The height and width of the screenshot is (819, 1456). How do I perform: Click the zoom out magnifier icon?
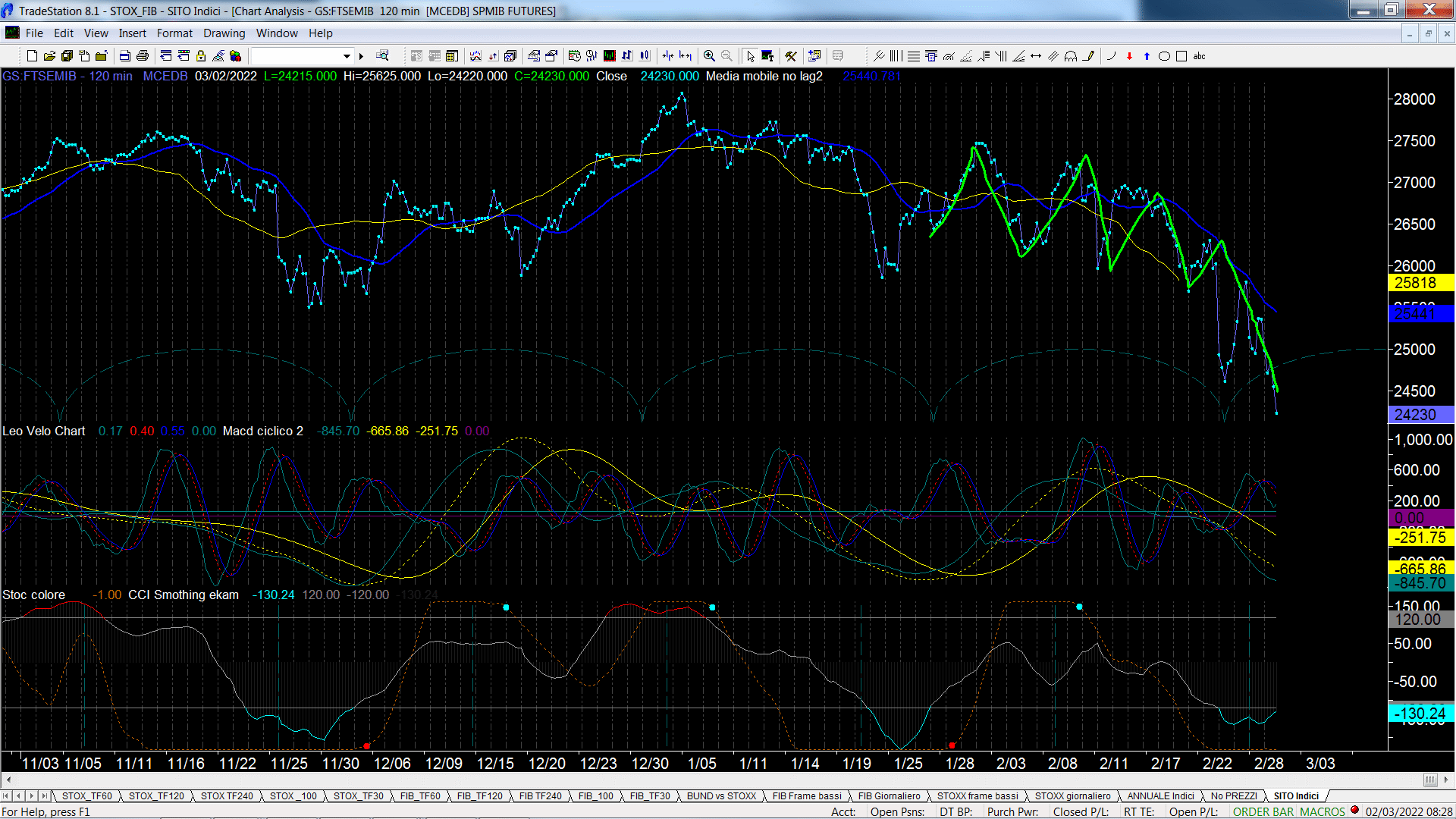[726, 56]
